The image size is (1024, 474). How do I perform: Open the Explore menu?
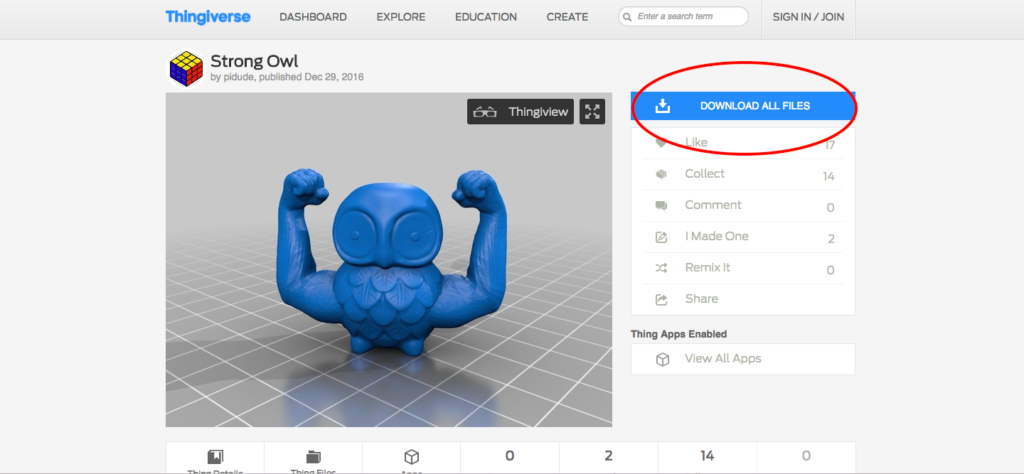click(401, 18)
